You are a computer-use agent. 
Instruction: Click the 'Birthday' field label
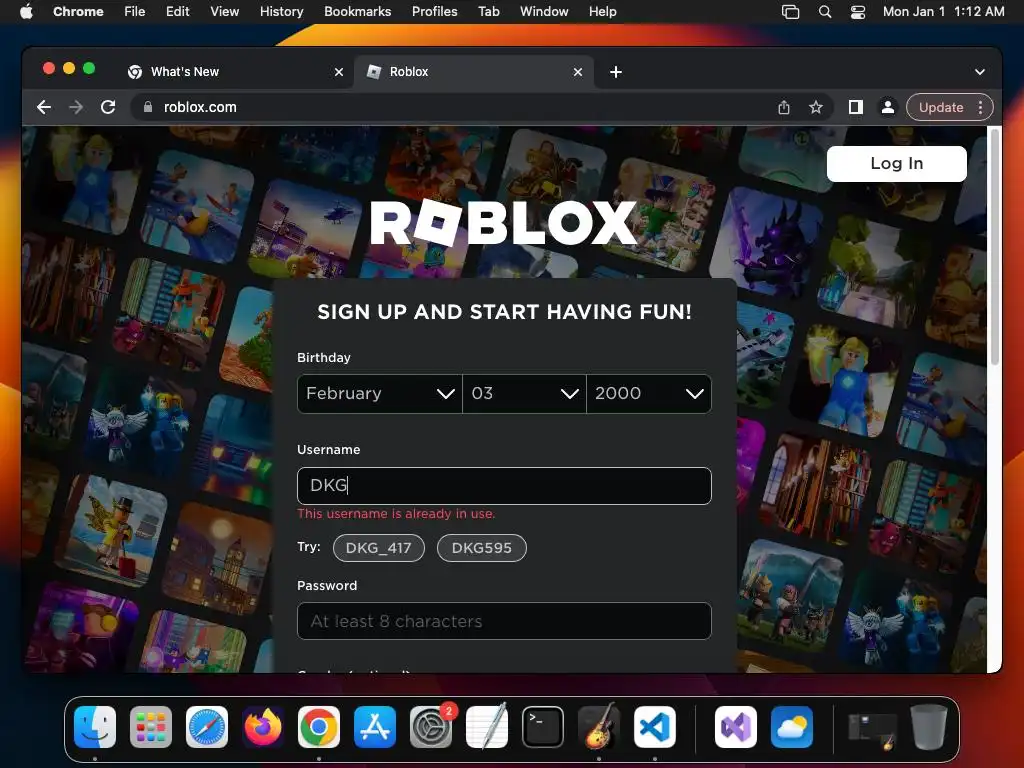pos(324,358)
